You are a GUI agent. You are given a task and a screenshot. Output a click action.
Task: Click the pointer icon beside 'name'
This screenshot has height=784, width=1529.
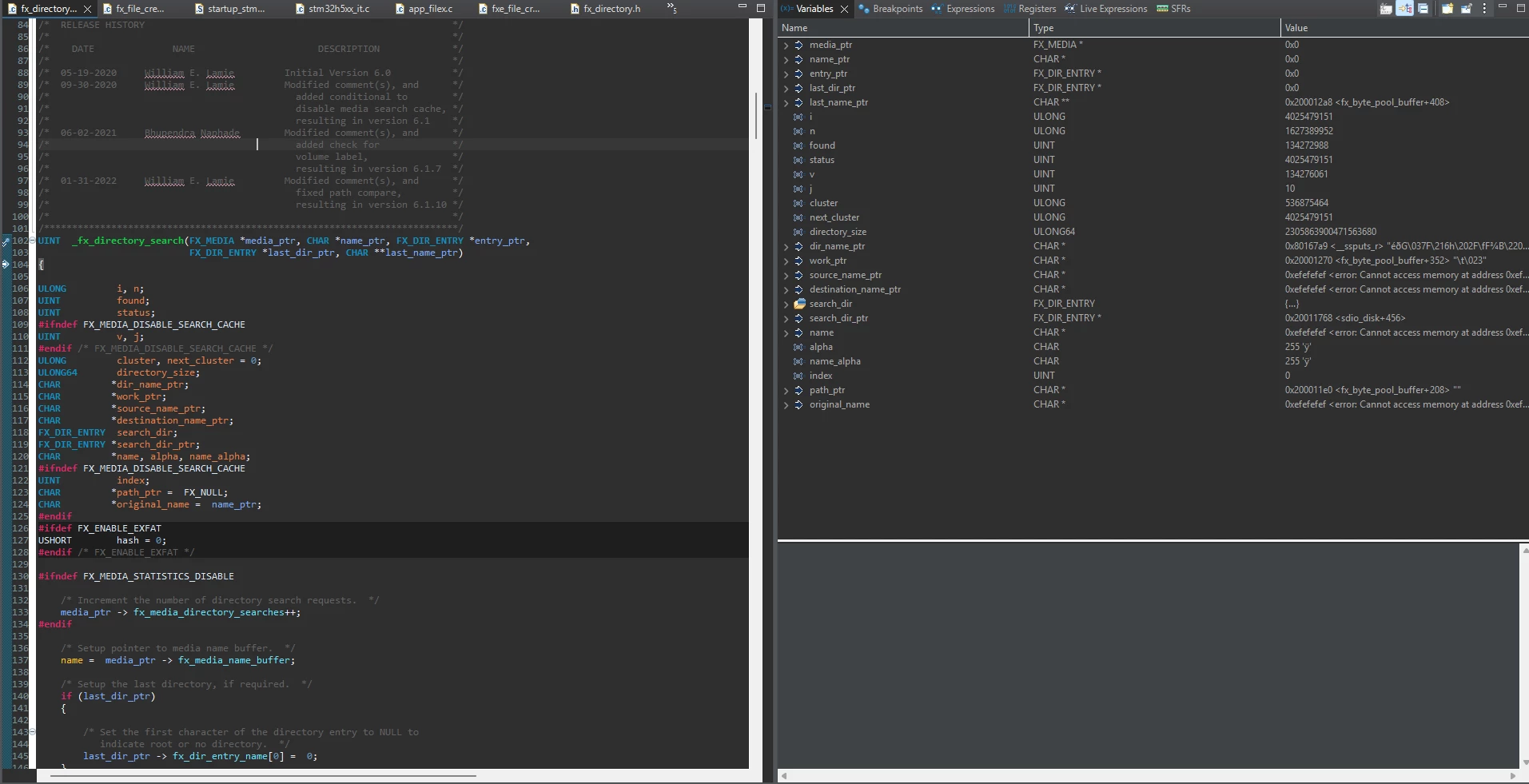click(x=798, y=332)
